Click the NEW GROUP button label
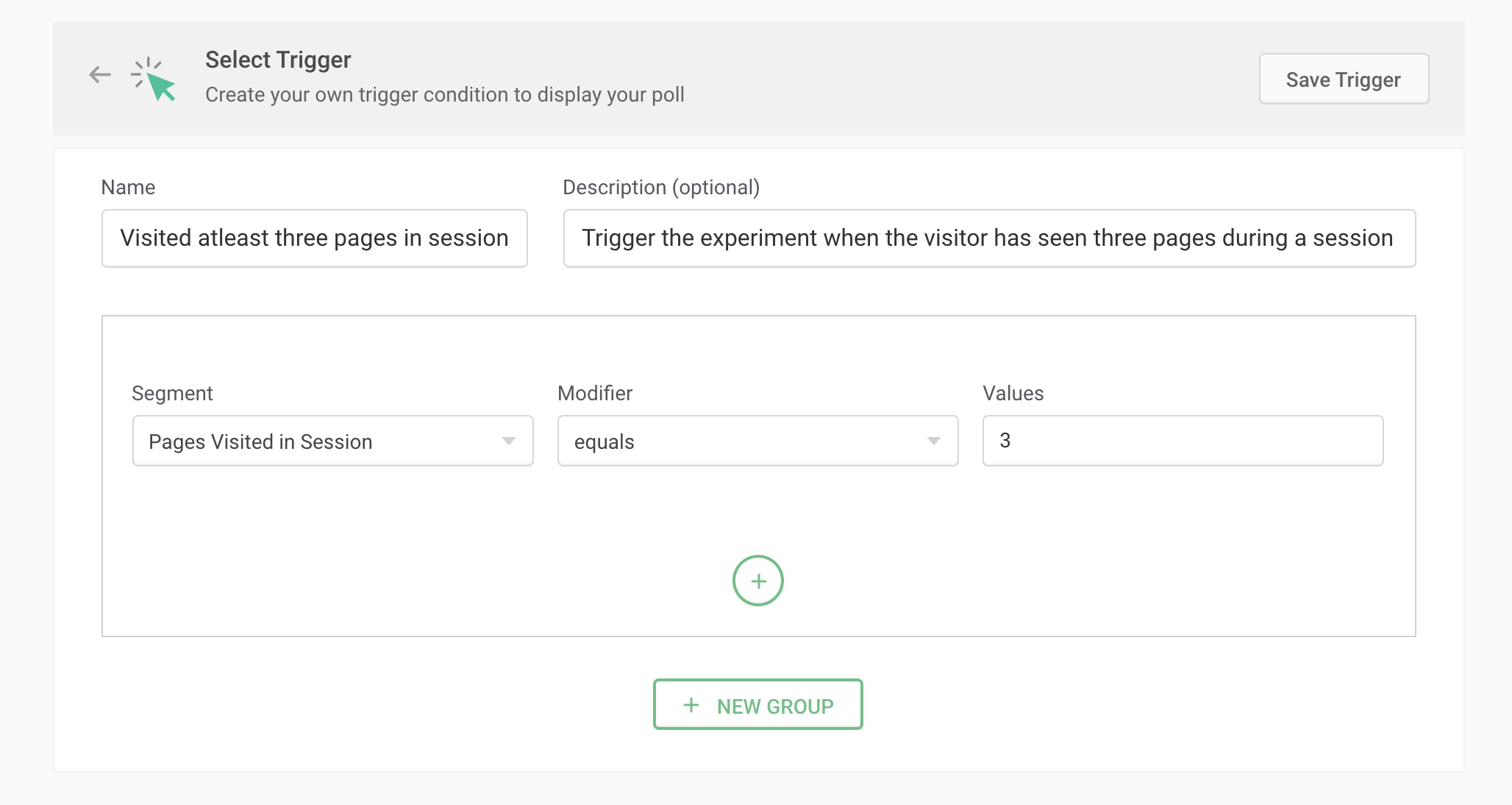 tap(774, 706)
